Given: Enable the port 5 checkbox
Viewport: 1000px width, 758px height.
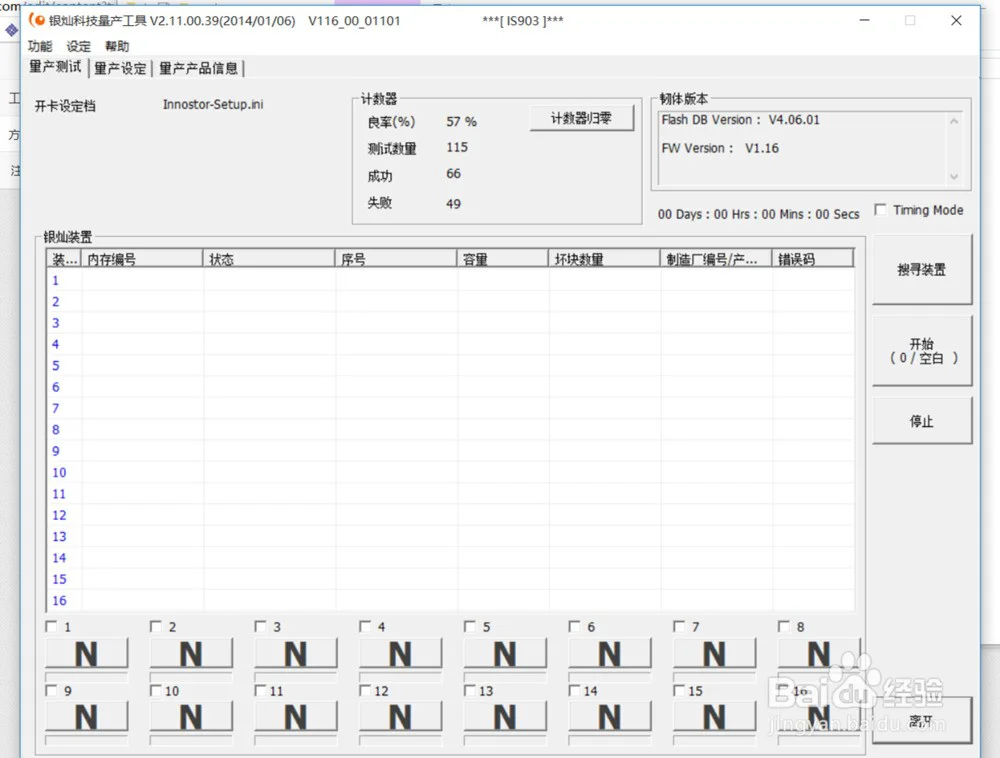Looking at the screenshot, I should [469, 627].
